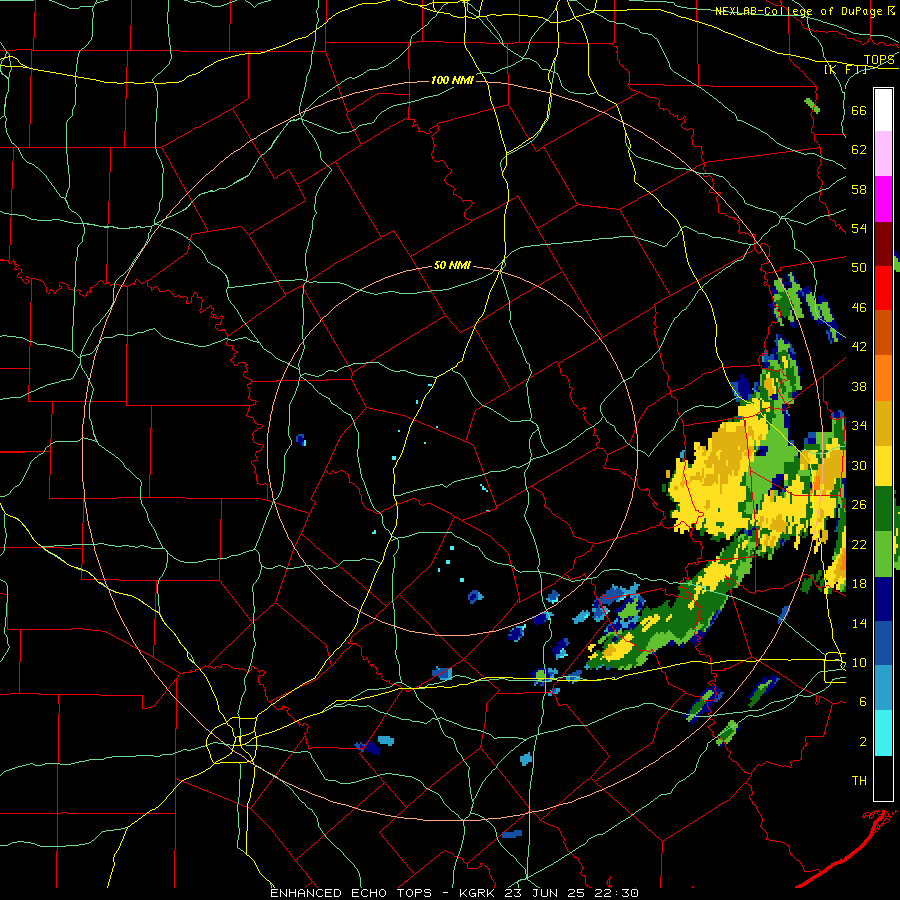900x900 pixels.
Task: Click the NEXLAB-College of DuPage text
Action: coord(799,11)
